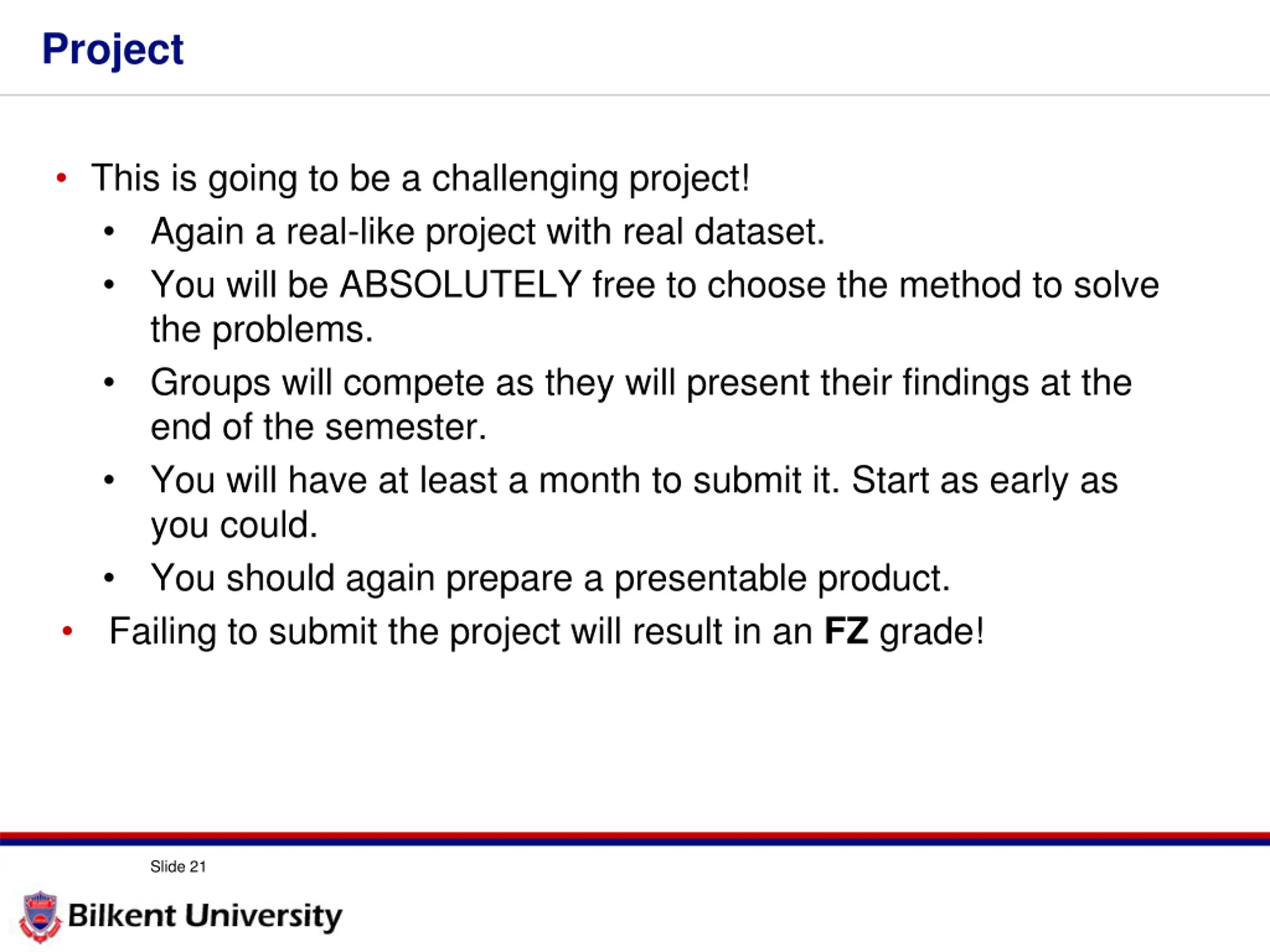Click the line 'Again a real-like project with real dataset.'
The image size is (1270, 952).
488,233
